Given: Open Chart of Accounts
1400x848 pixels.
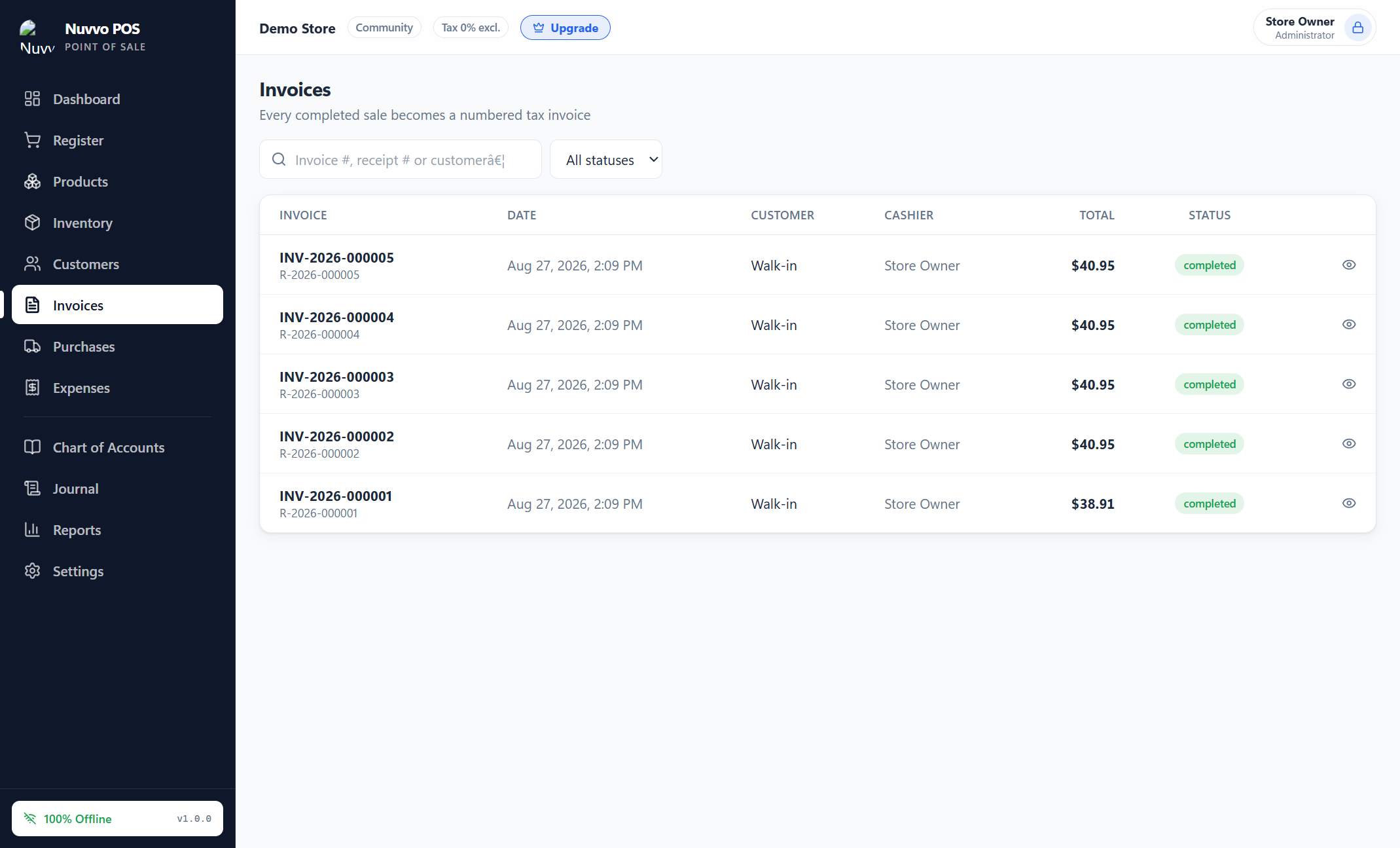Looking at the screenshot, I should coord(117,447).
